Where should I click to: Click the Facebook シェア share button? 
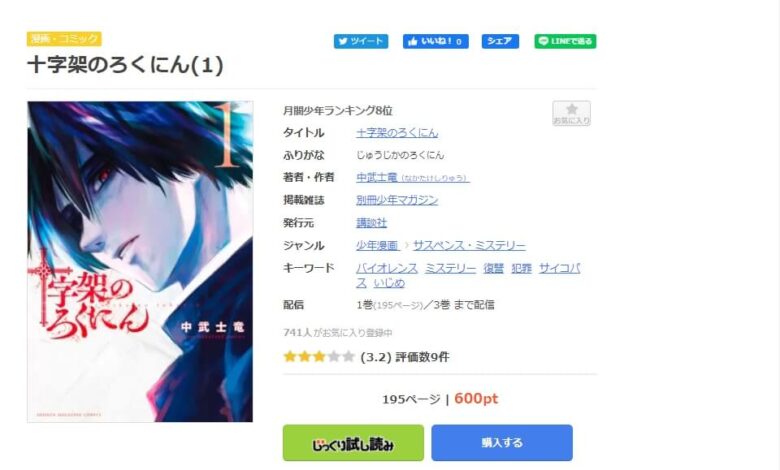click(500, 41)
